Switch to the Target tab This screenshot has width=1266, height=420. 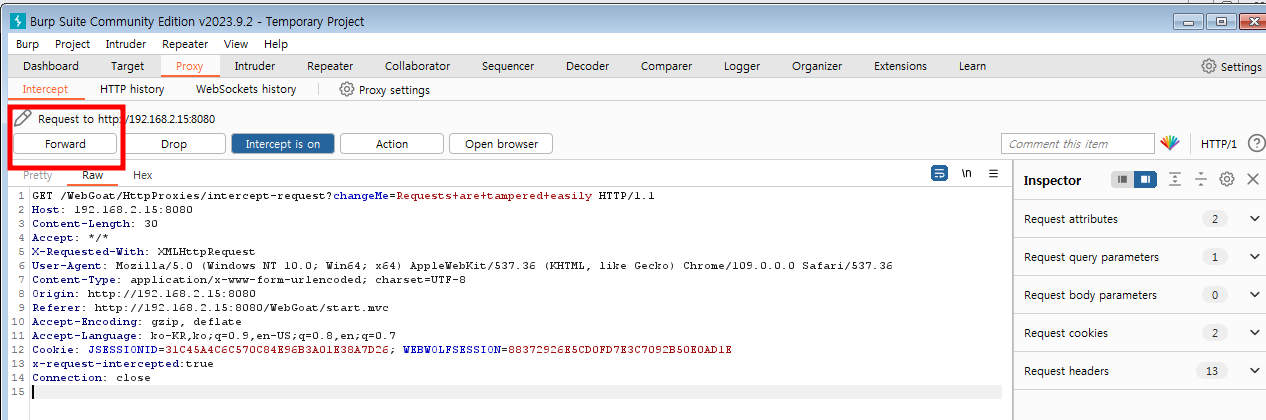coord(127,66)
